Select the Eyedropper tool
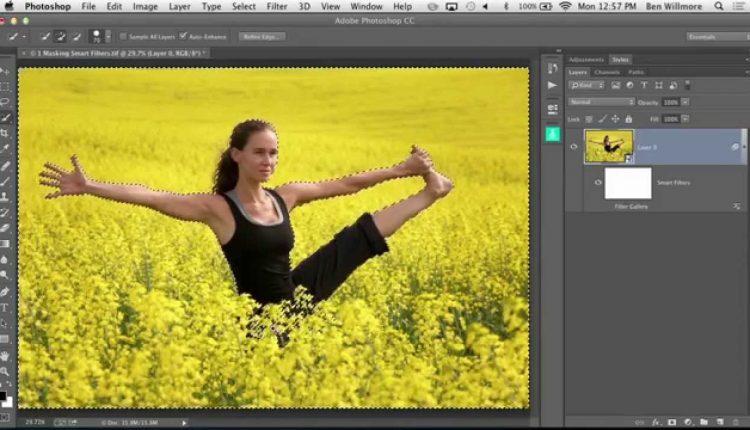Viewport: 750px width, 430px height. point(5,149)
